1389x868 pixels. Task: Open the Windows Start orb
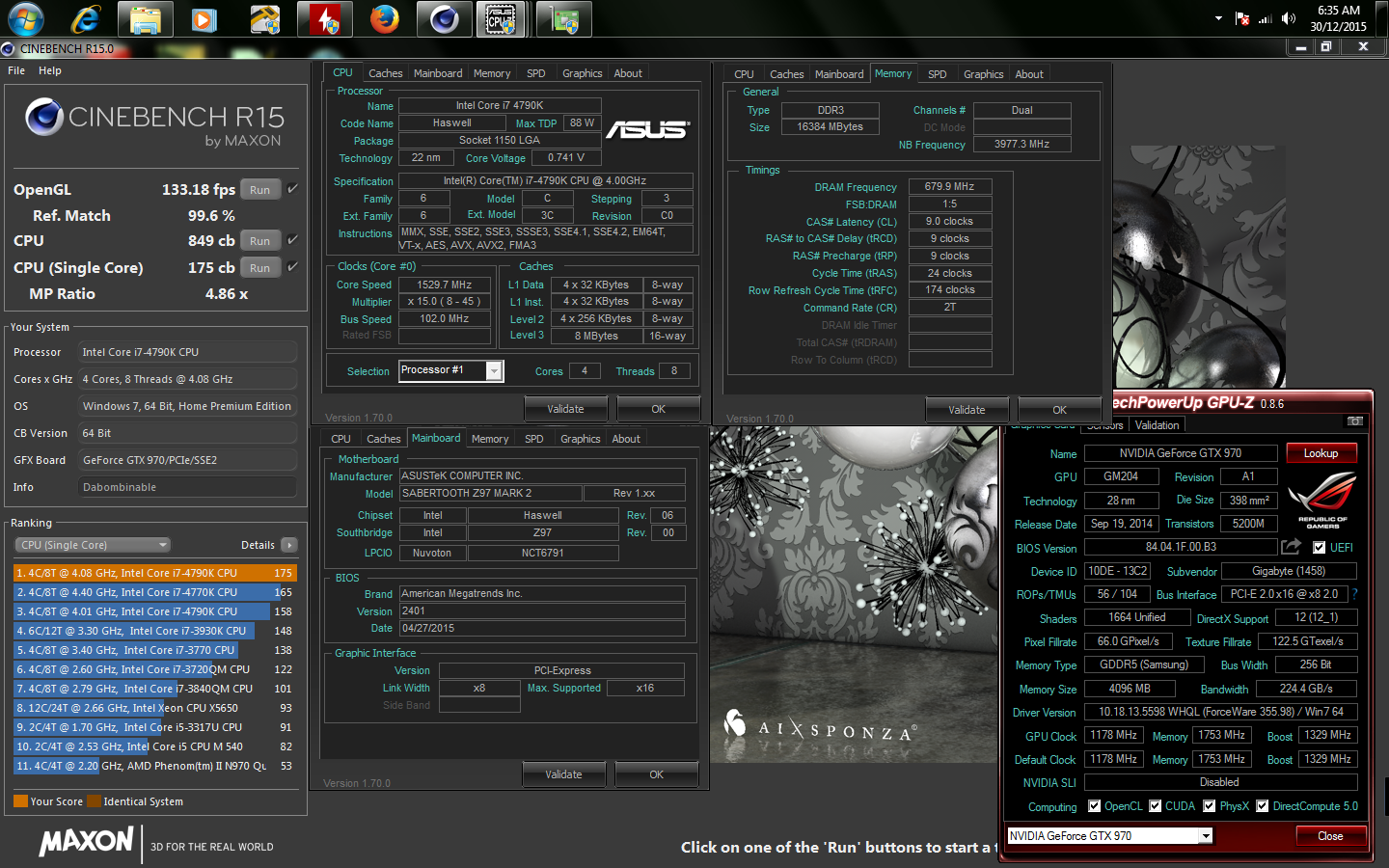tap(25, 18)
